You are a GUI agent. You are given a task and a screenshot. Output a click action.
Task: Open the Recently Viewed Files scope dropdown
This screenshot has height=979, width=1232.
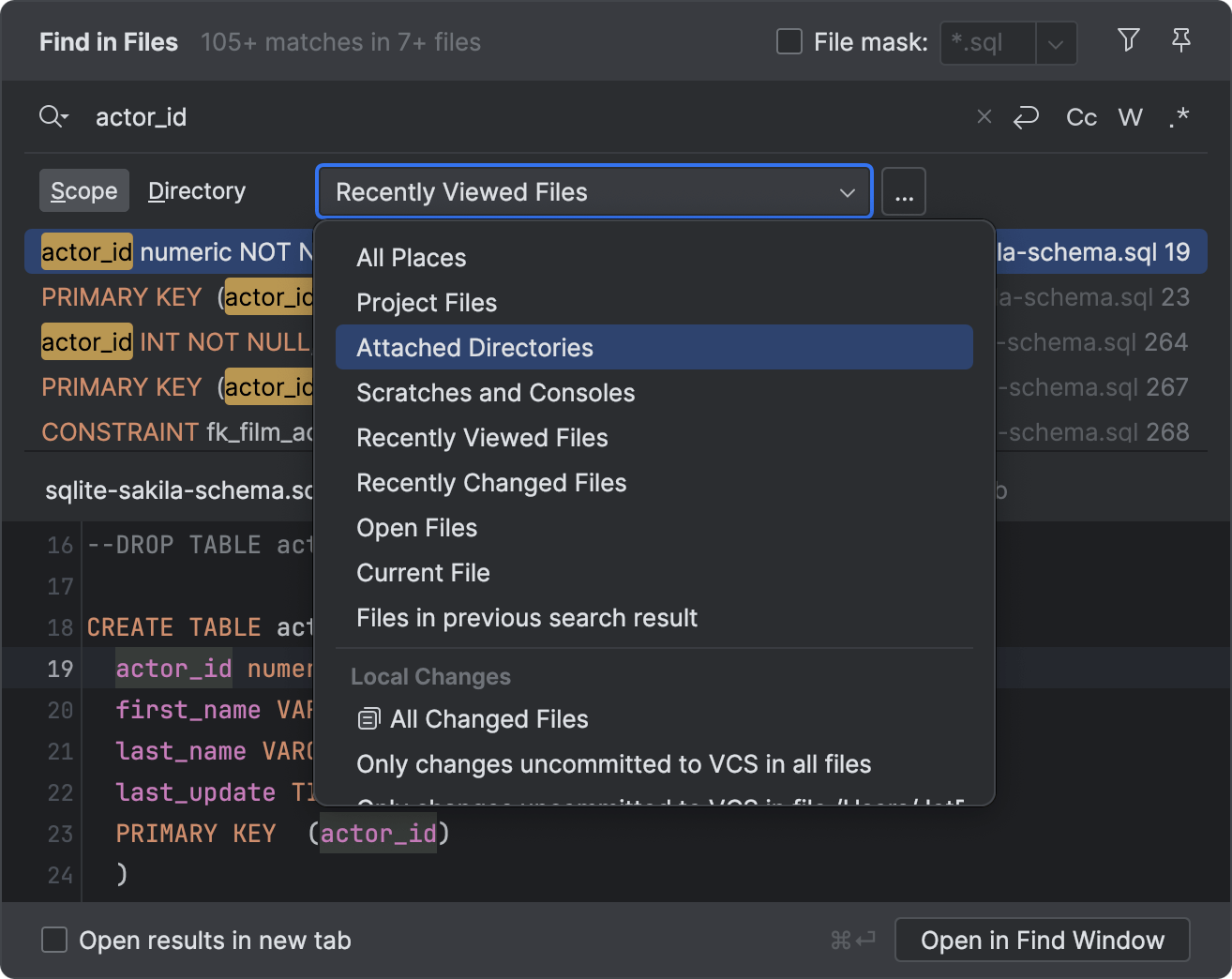[593, 191]
